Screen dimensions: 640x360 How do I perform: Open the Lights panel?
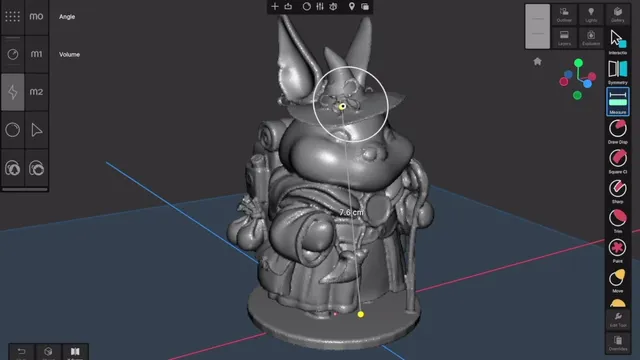click(x=591, y=15)
